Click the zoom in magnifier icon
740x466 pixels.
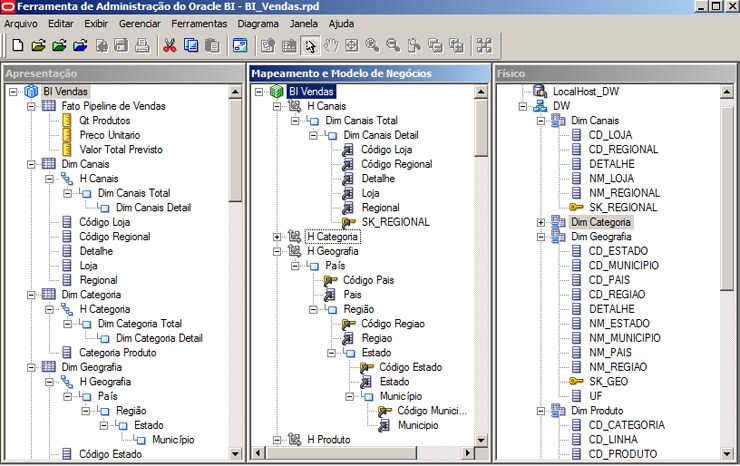tap(372, 46)
